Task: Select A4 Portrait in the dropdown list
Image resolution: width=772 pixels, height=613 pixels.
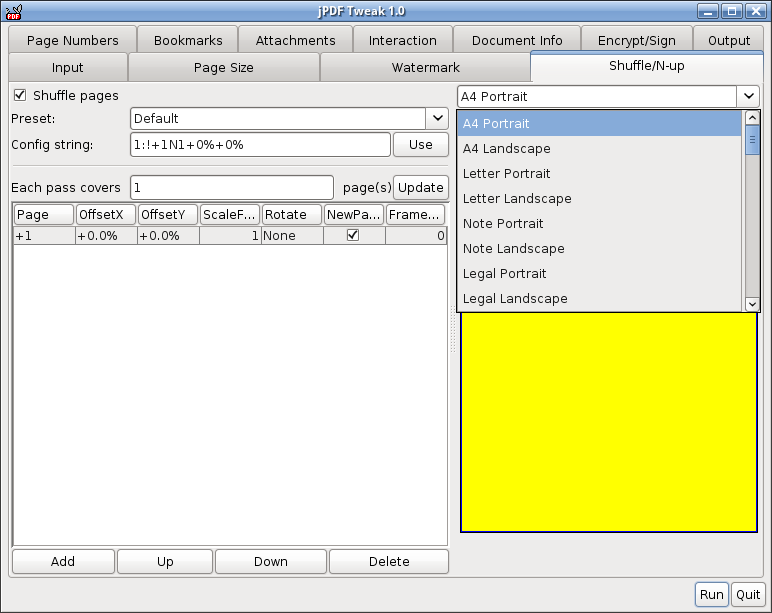Action: [x=599, y=124]
